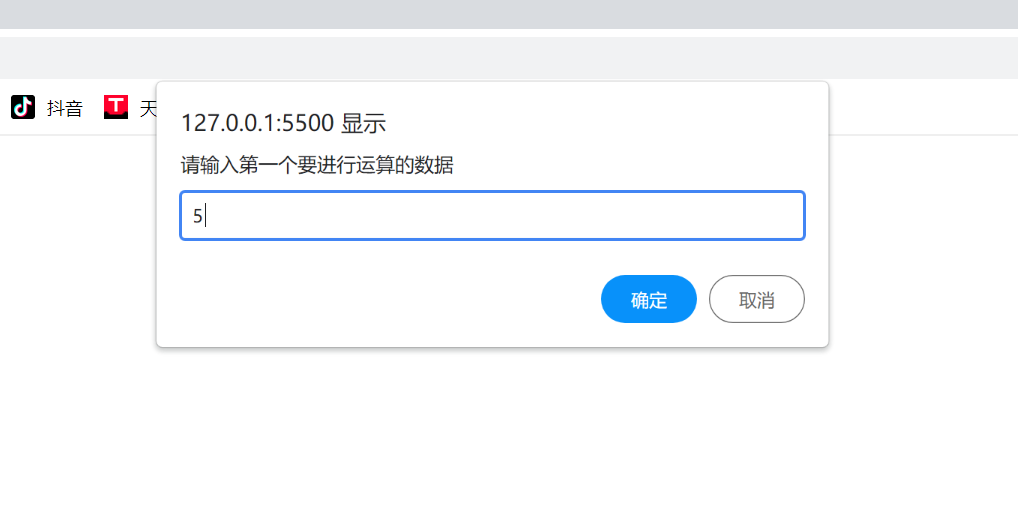Click the browser tab strip at top

coord(508,14)
